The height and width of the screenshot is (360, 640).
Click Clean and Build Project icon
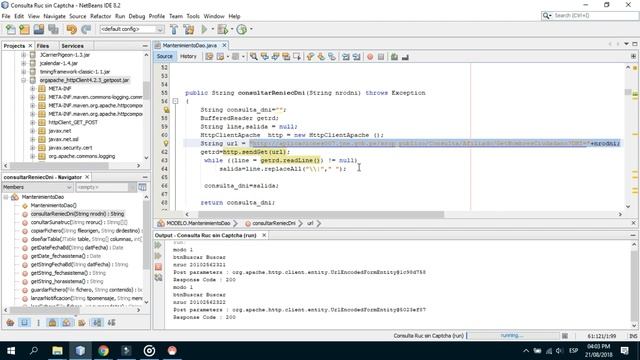(x=189, y=29)
